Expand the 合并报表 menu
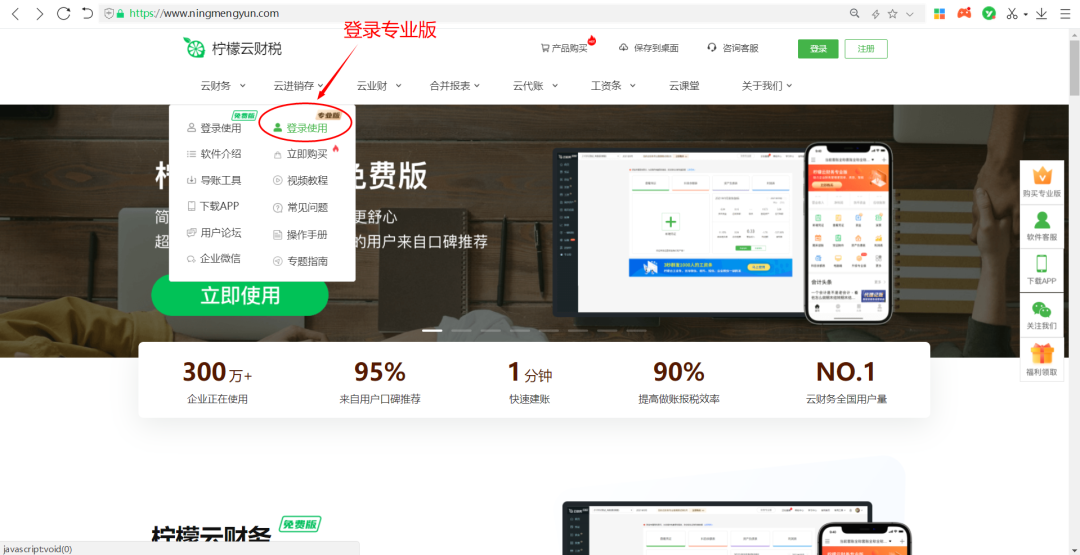 455,86
